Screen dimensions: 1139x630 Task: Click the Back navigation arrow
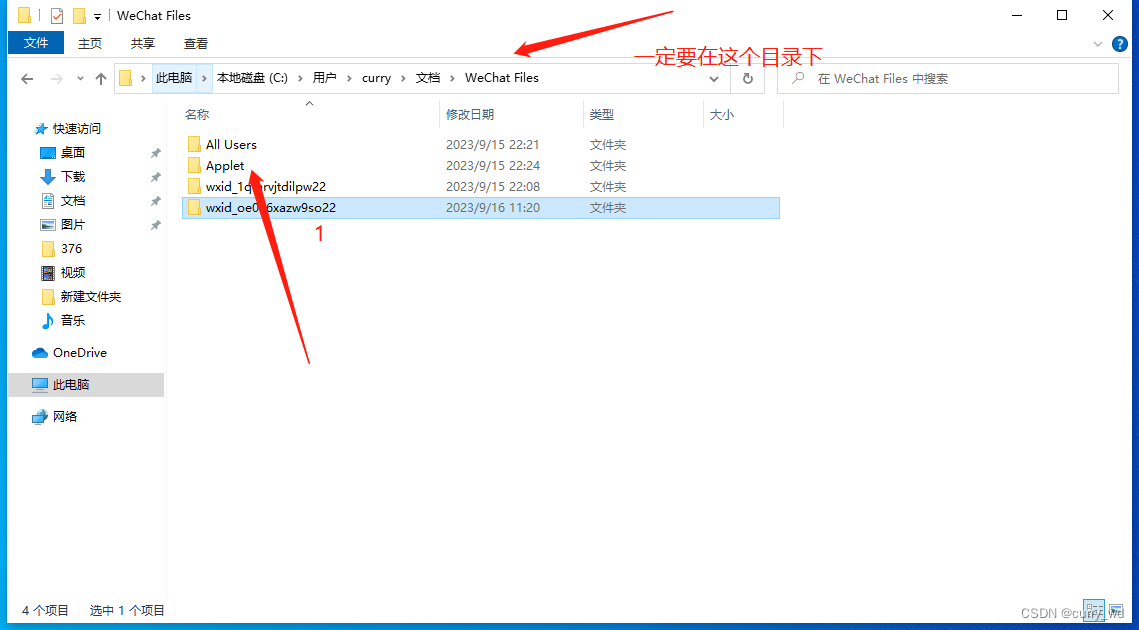(28, 78)
